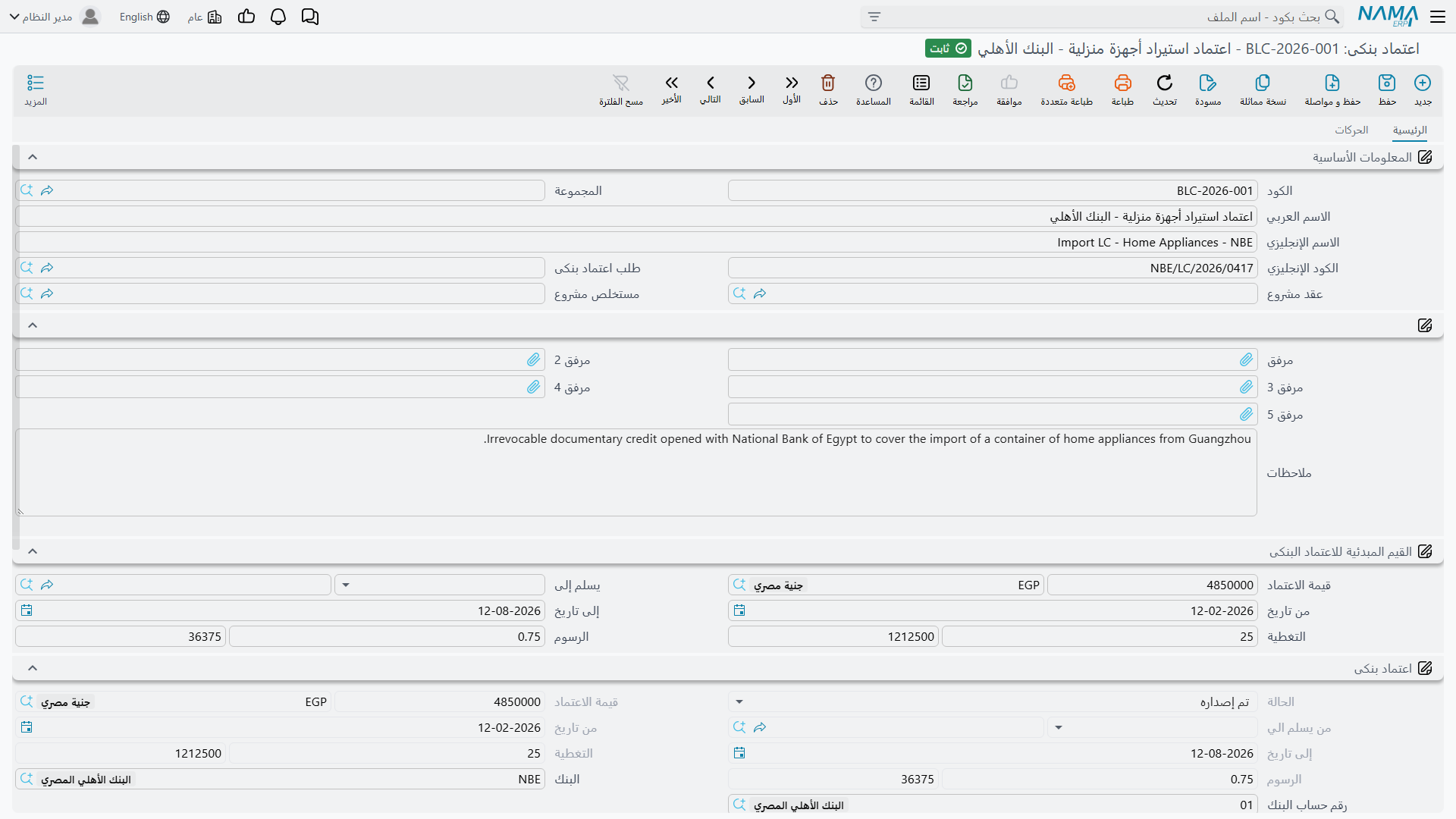Collapse the اعتماد بنكى section
This screenshot has width=1456, height=819.
pos(33,668)
